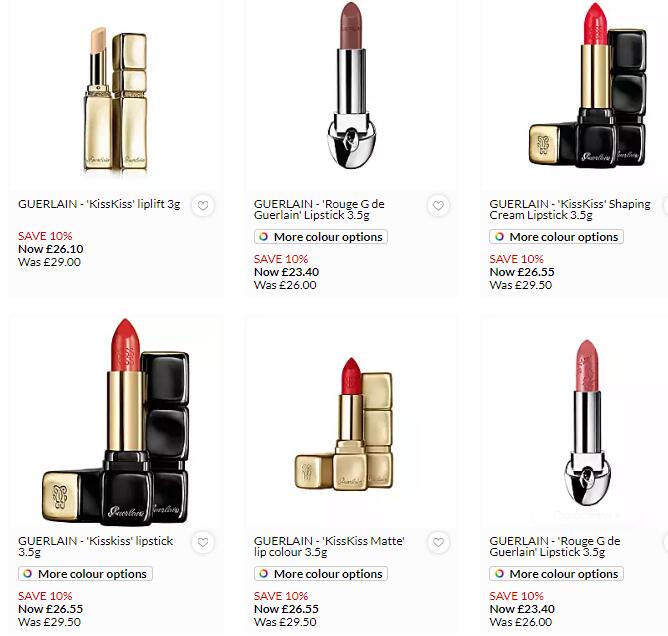Open 'KissKiss' Shaping Cream Lipstick 3.5g title link
Image resolution: width=668 pixels, height=636 pixels.
point(570,210)
